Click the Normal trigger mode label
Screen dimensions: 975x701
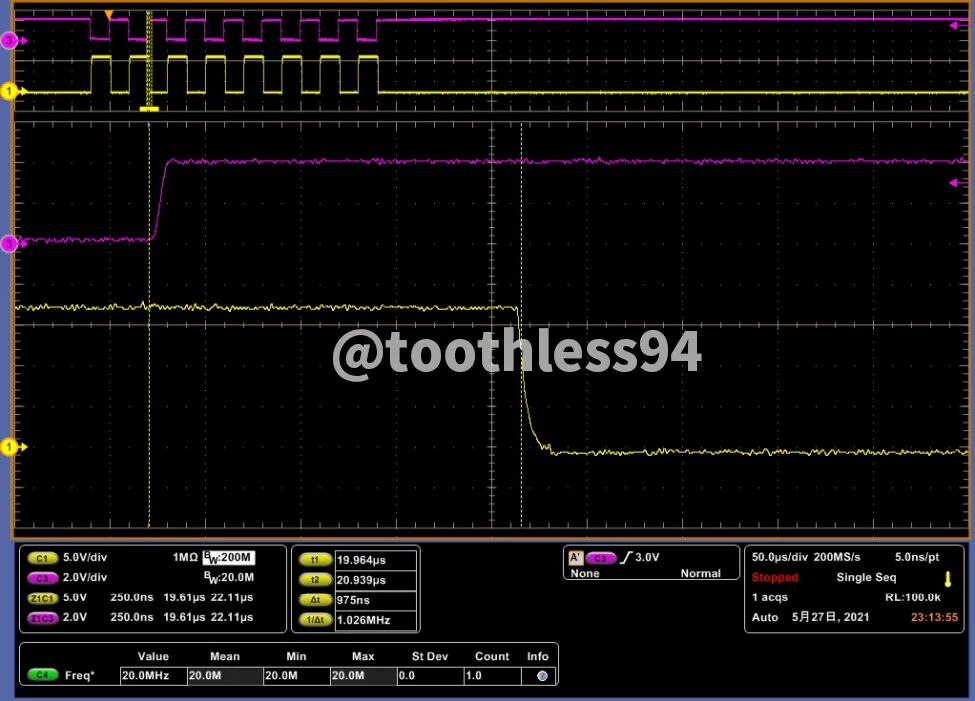pos(700,573)
